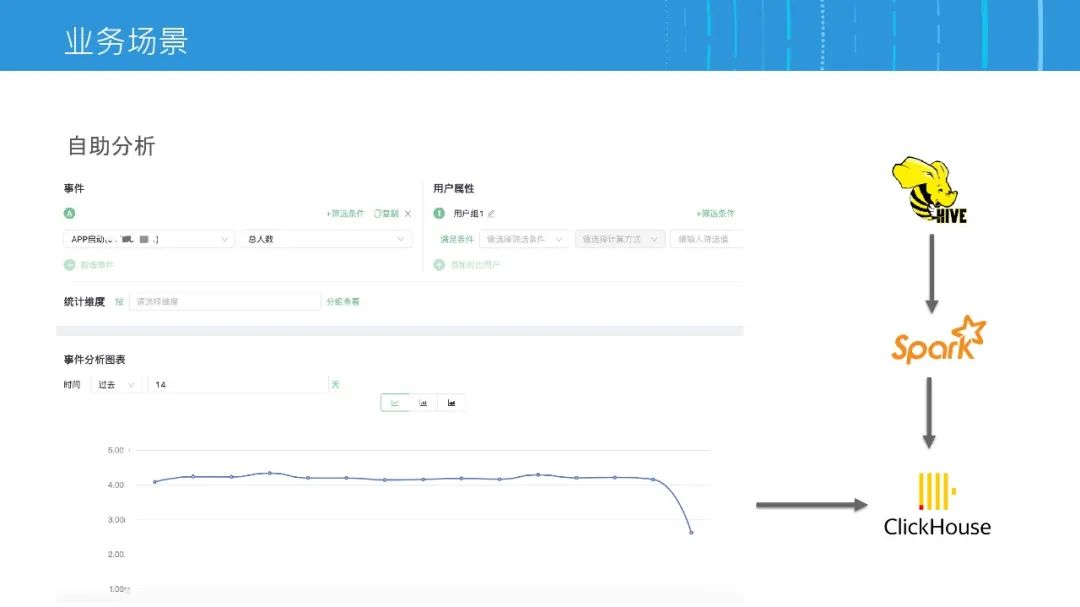Screen dimensions: 1080x607
Task: Open the 满足条件 filter condition dropdown
Action: [x=524, y=239]
